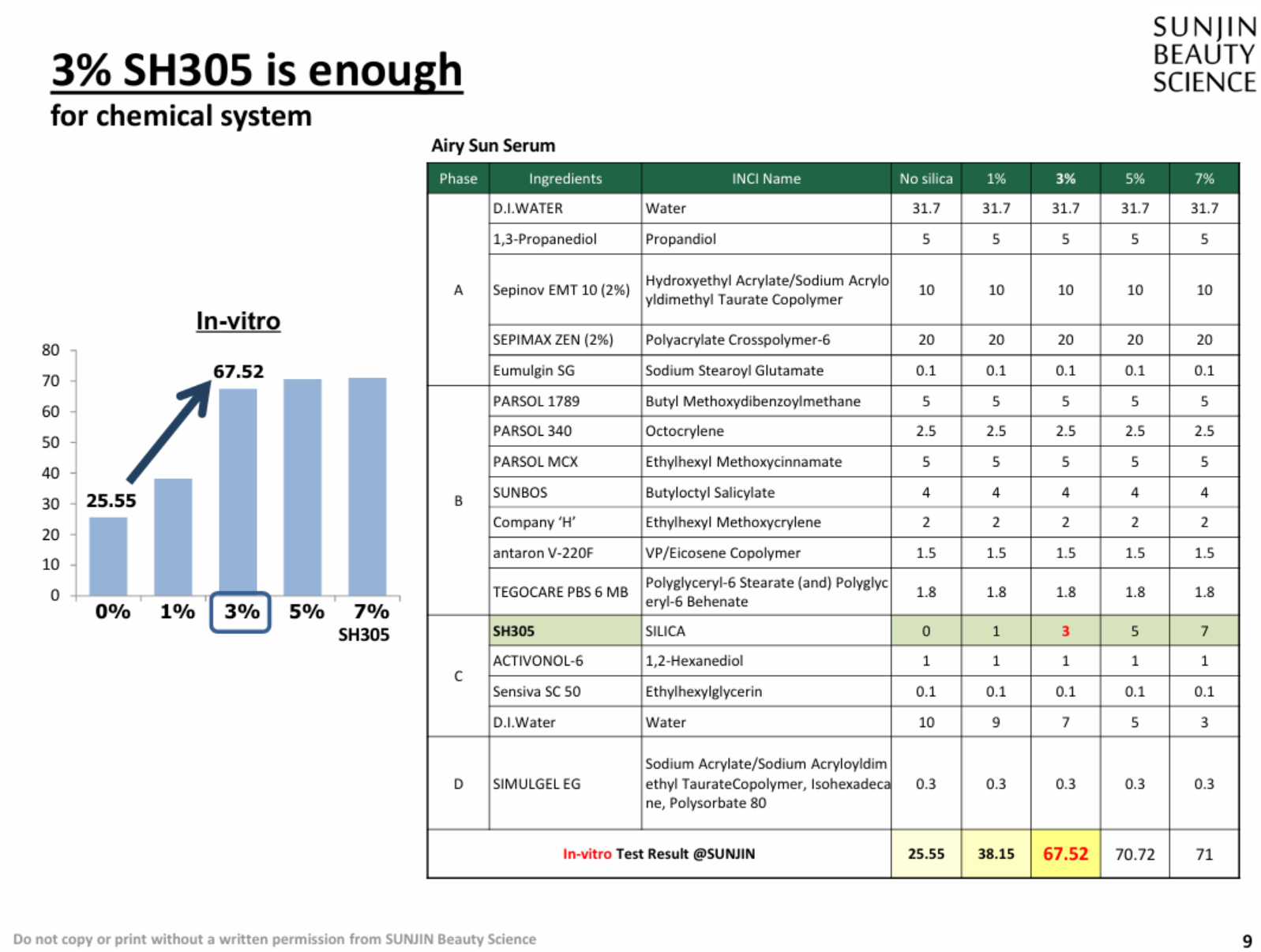Click the 38.15 result cell
The image size is (1261, 952).
coord(996,853)
